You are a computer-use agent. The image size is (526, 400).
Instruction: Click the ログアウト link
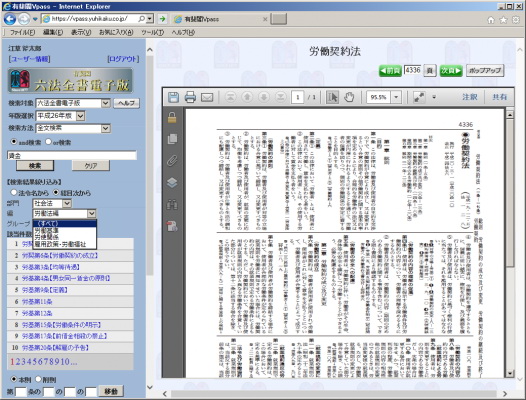[x=123, y=59]
